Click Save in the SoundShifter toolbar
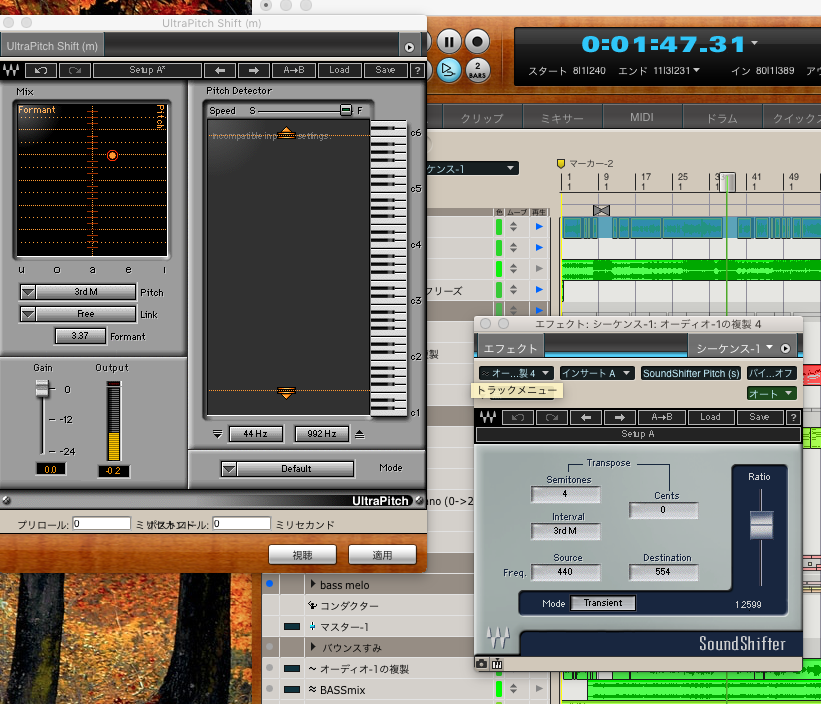The width and height of the screenshot is (821, 704). tap(759, 417)
